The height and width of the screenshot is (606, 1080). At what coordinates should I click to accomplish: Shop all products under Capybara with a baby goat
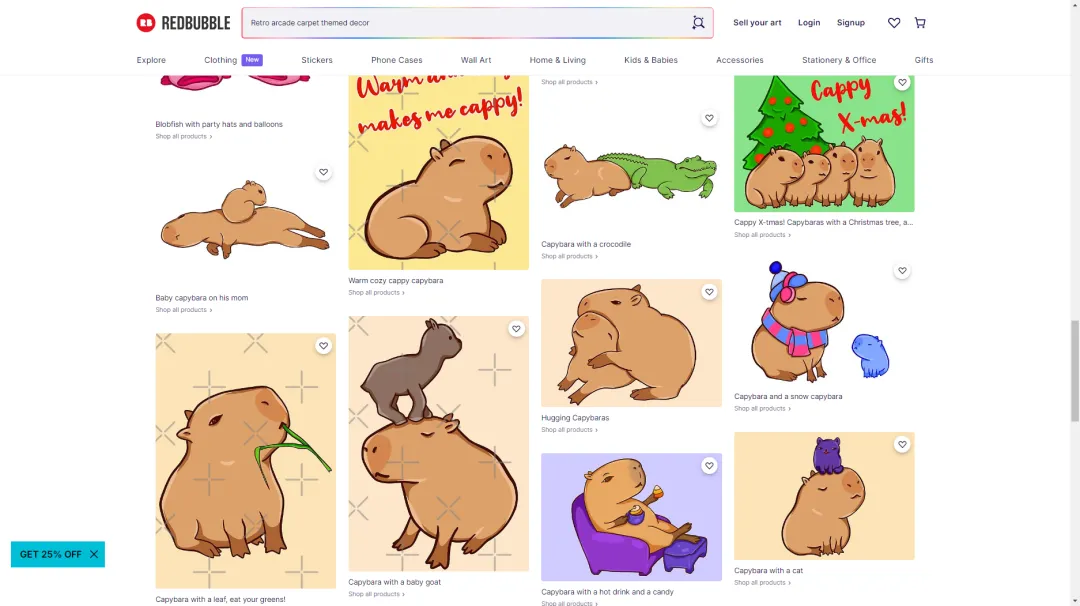tap(376, 594)
